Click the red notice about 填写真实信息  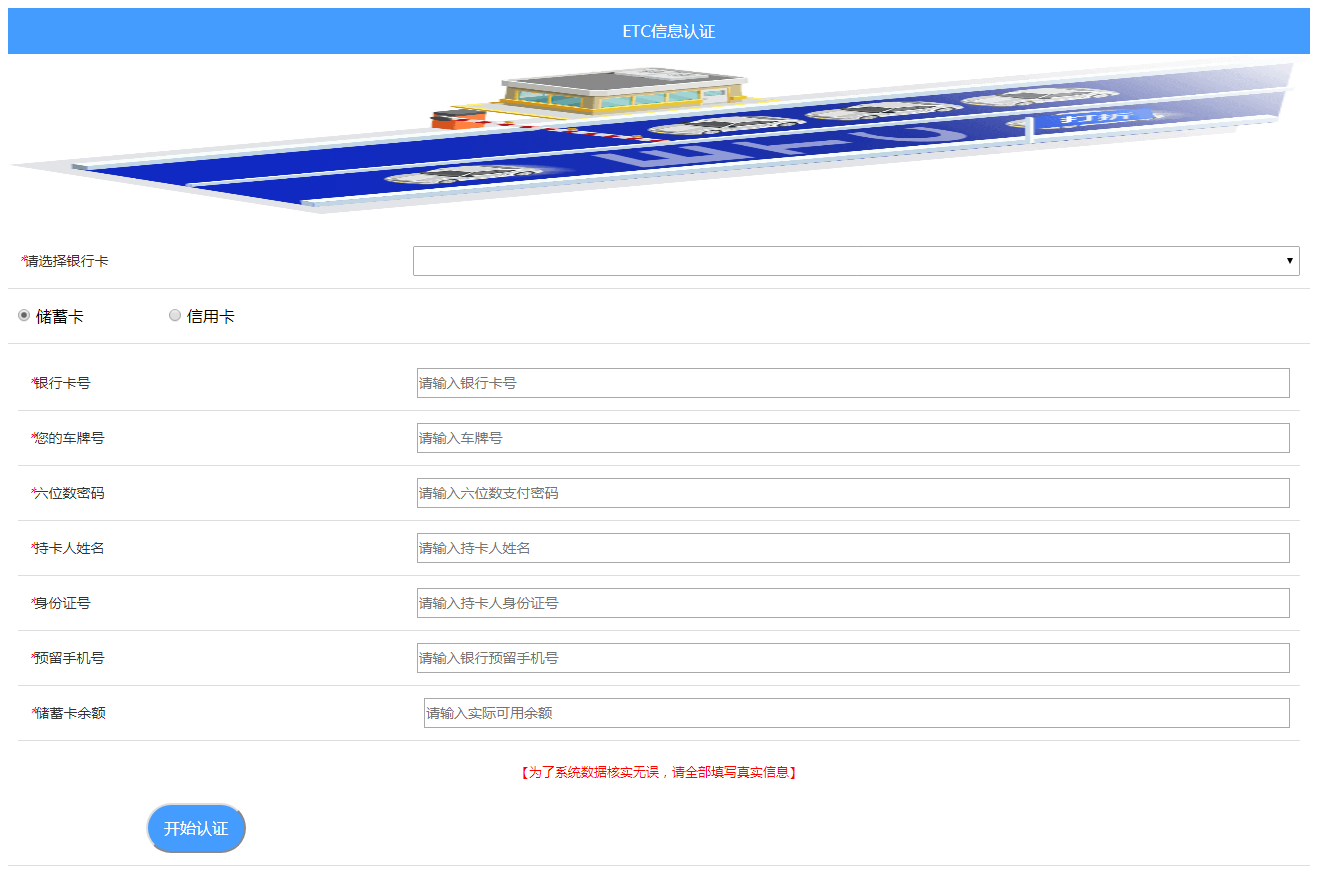point(658,772)
